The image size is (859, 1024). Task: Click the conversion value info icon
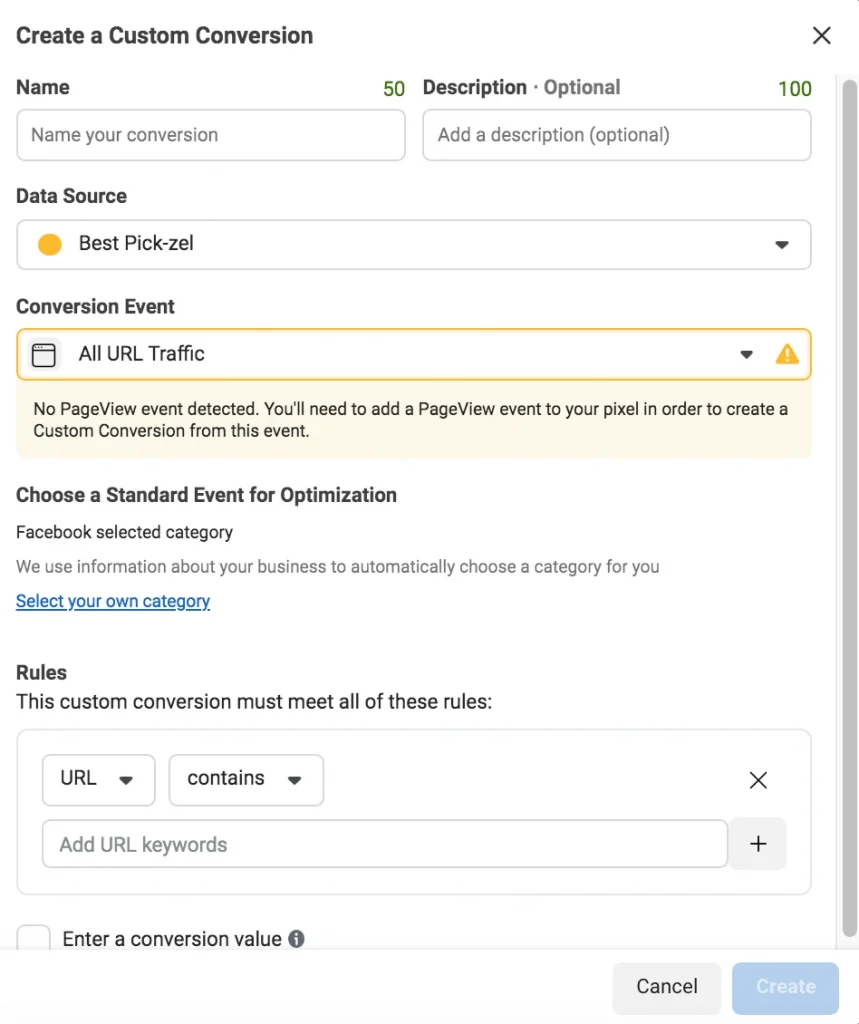pos(296,939)
